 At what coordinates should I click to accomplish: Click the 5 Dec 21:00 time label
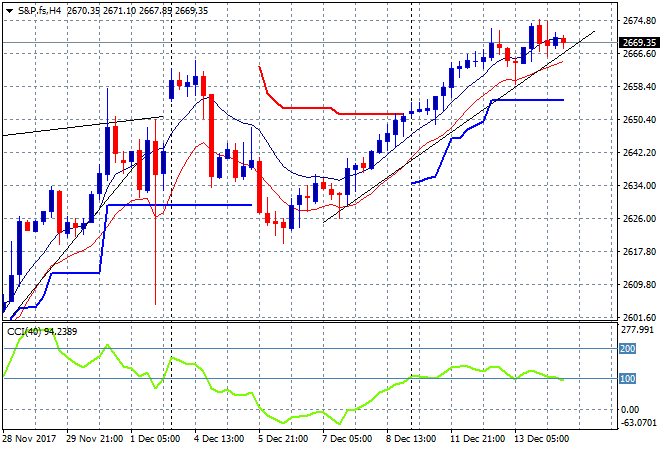[283, 439]
